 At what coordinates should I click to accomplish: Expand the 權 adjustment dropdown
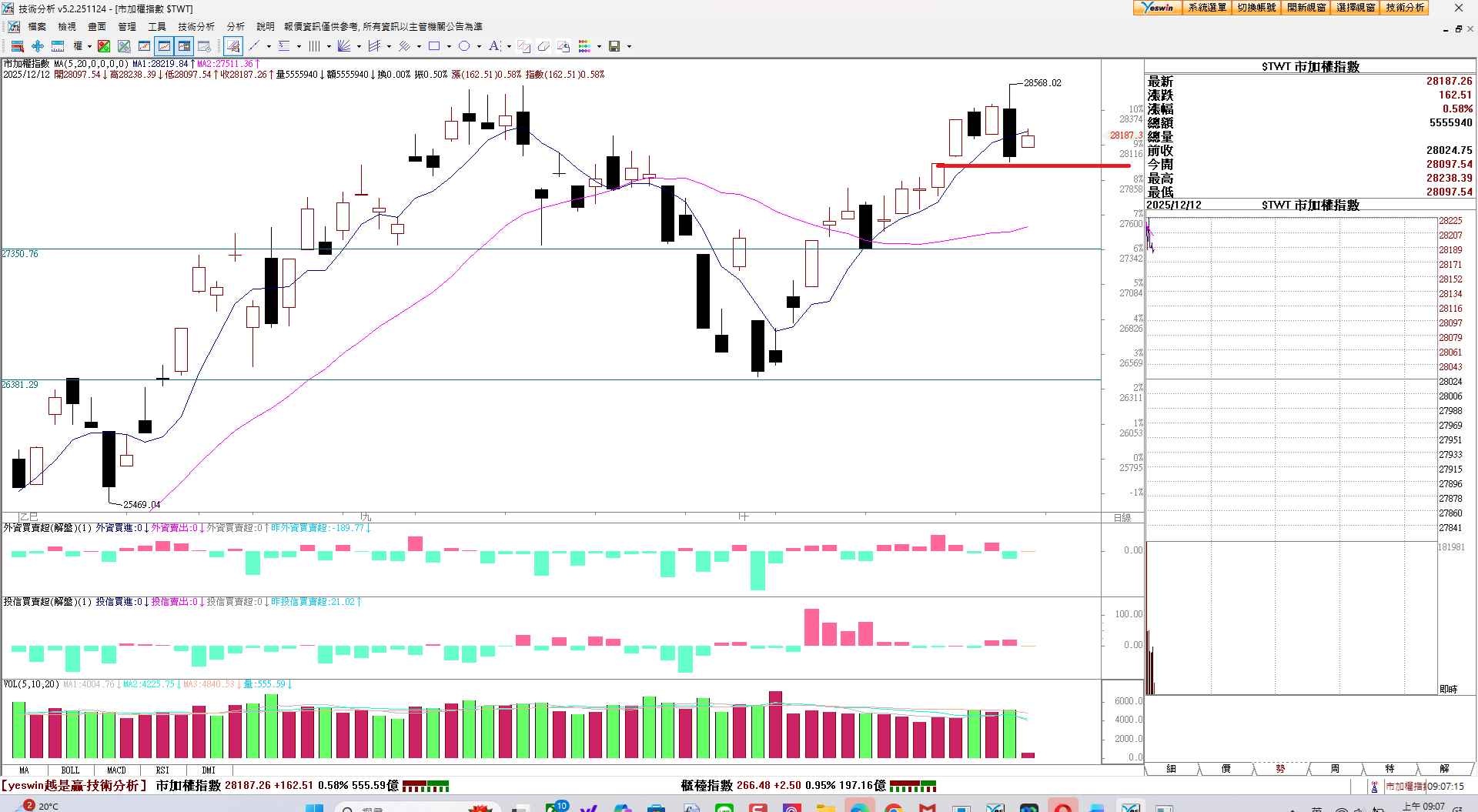89,46
